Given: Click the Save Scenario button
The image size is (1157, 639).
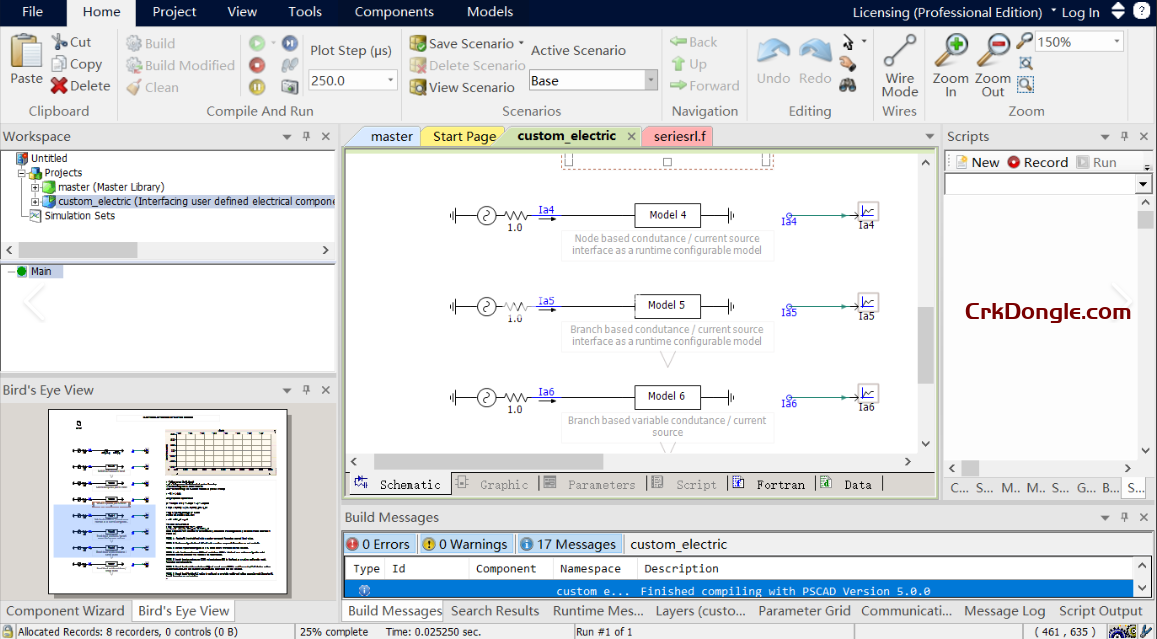Looking at the screenshot, I should tap(462, 43).
